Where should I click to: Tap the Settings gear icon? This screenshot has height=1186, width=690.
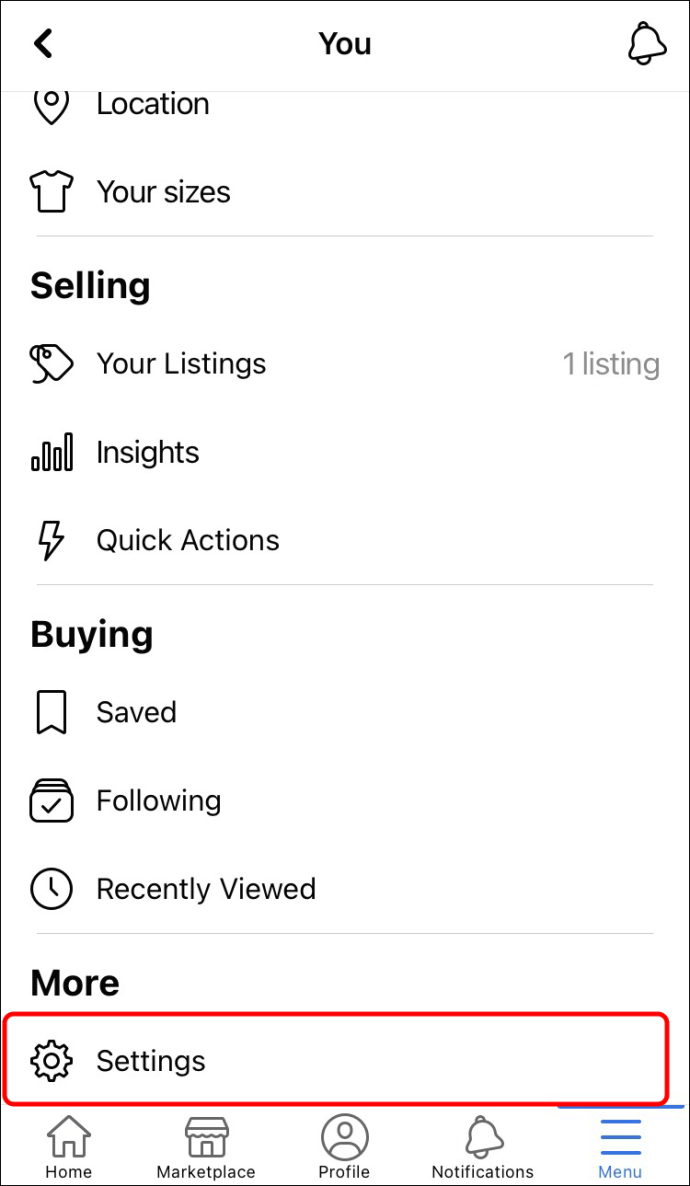[51, 1061]
